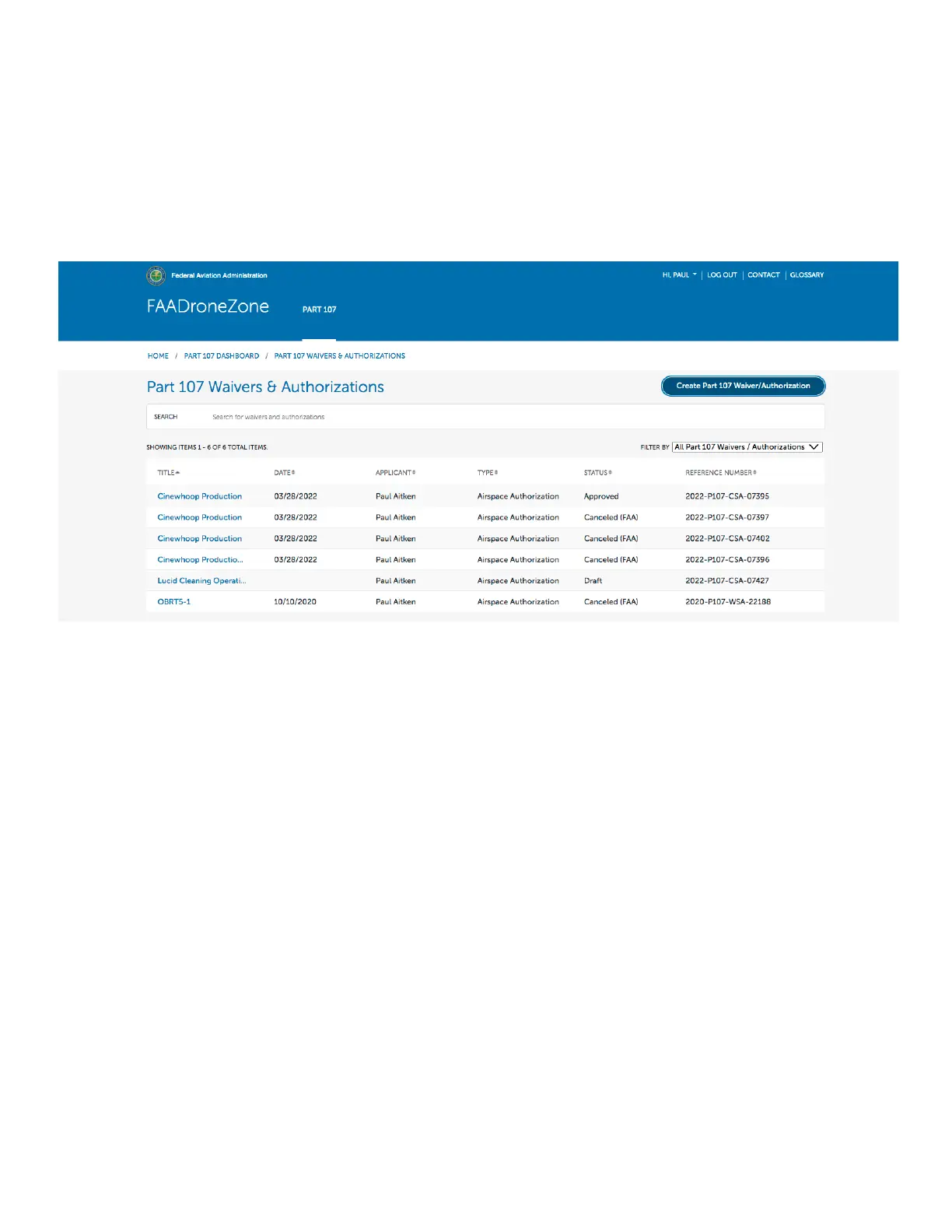Click reference number 2020-P107-WSA-22188
The width and height of the screenshot is (952, 1232).
pyautogui.click(x=728, y=601)
